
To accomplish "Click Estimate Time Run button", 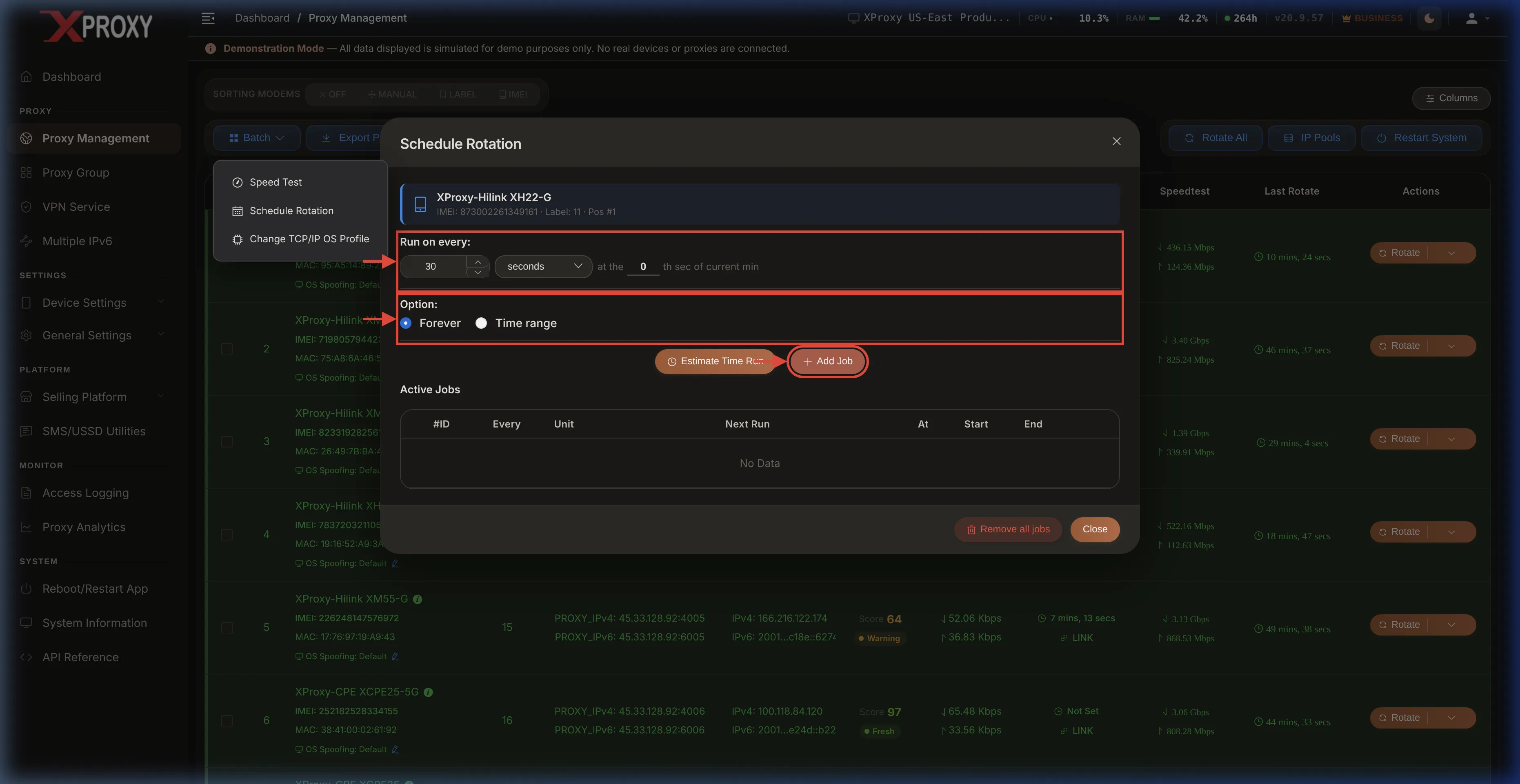I will pyautogui.click(x=715, y=361).
